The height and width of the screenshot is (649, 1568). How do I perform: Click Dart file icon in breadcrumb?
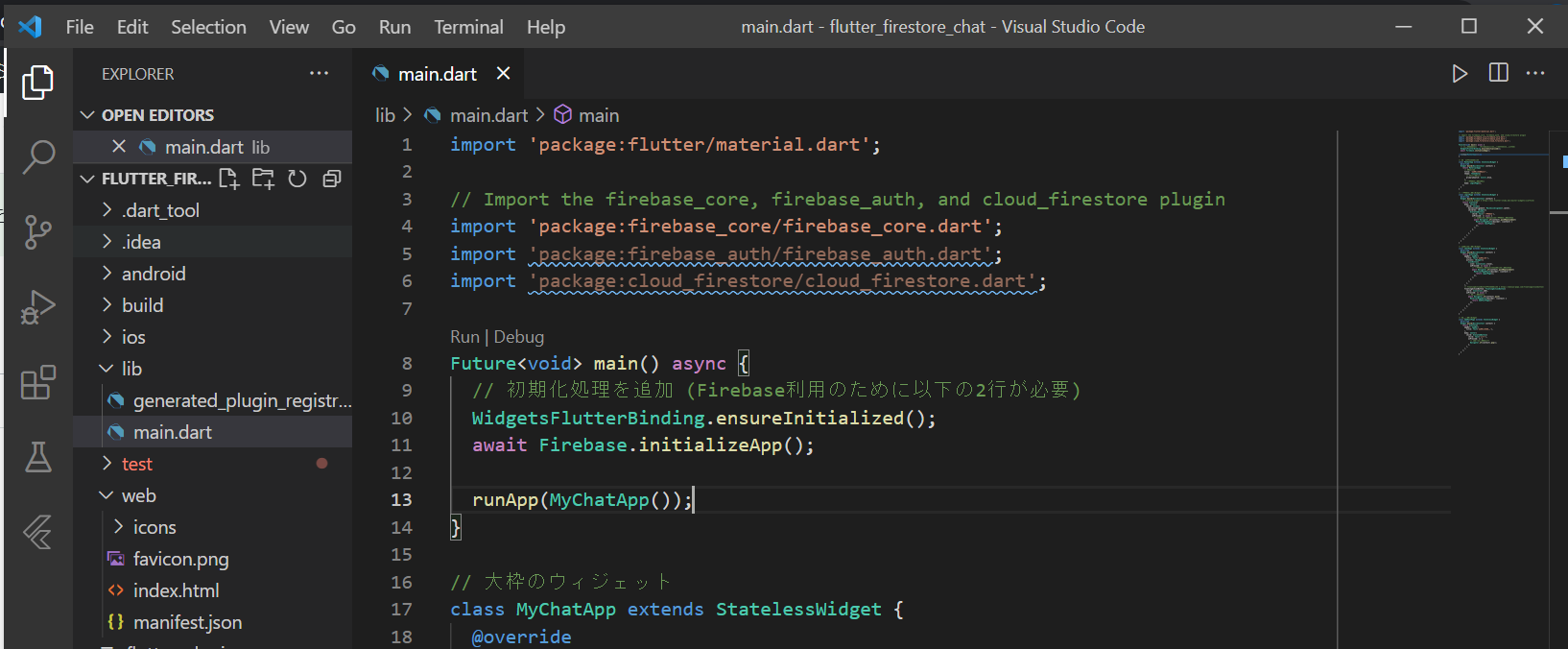pos(433,115)
